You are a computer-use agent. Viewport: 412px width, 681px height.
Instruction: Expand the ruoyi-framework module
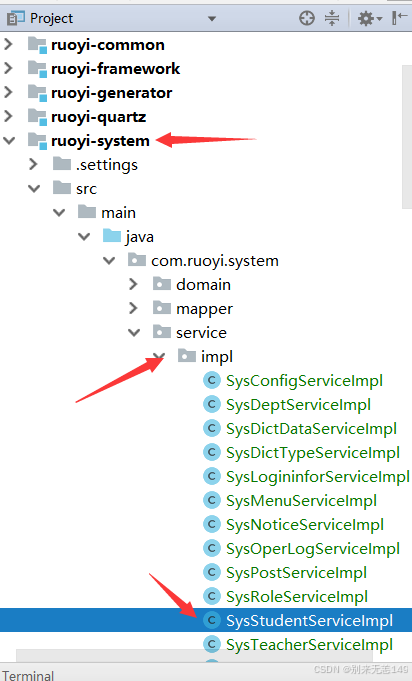8,68
